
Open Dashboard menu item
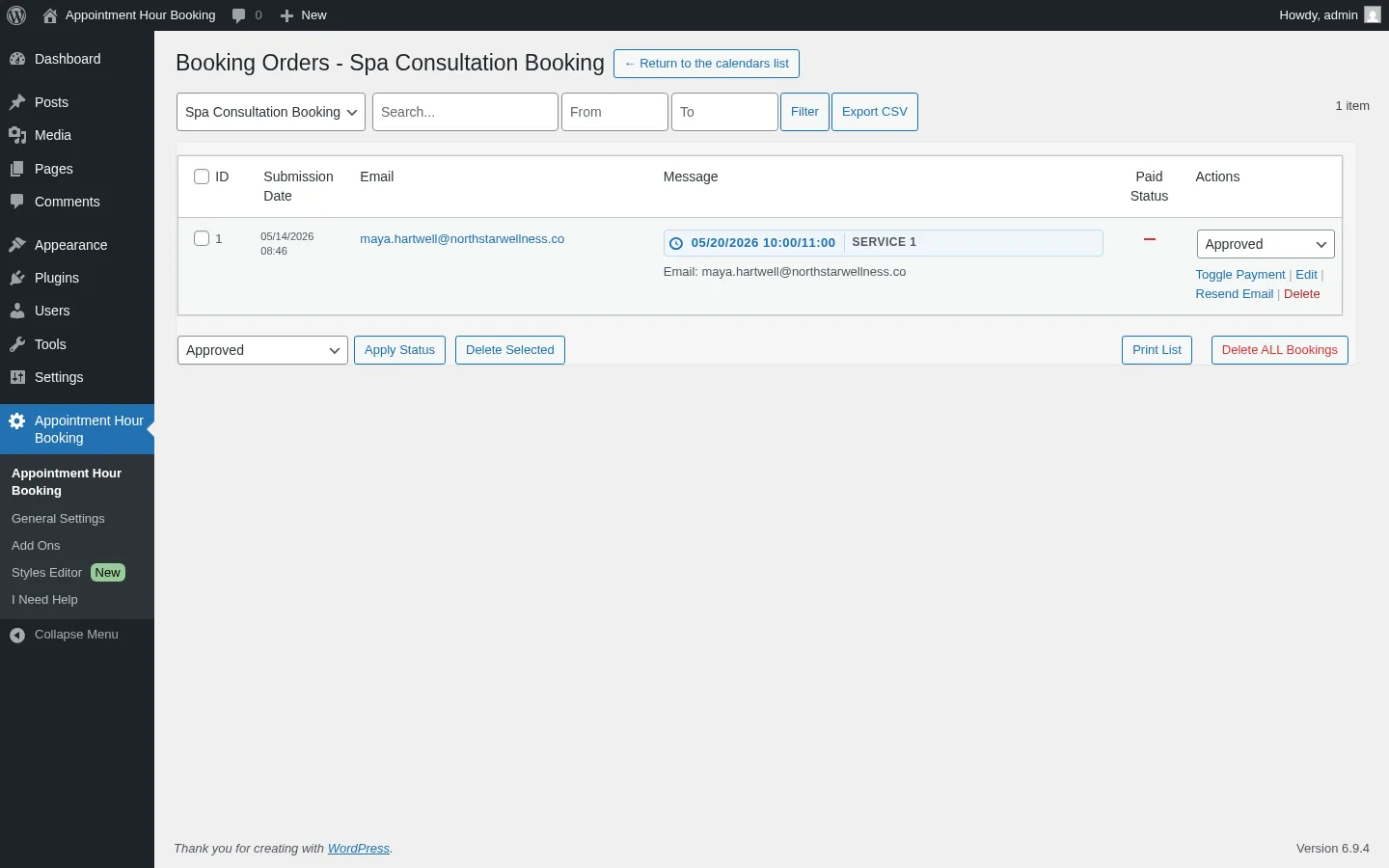pyautogui.click(x=77, y=59)
